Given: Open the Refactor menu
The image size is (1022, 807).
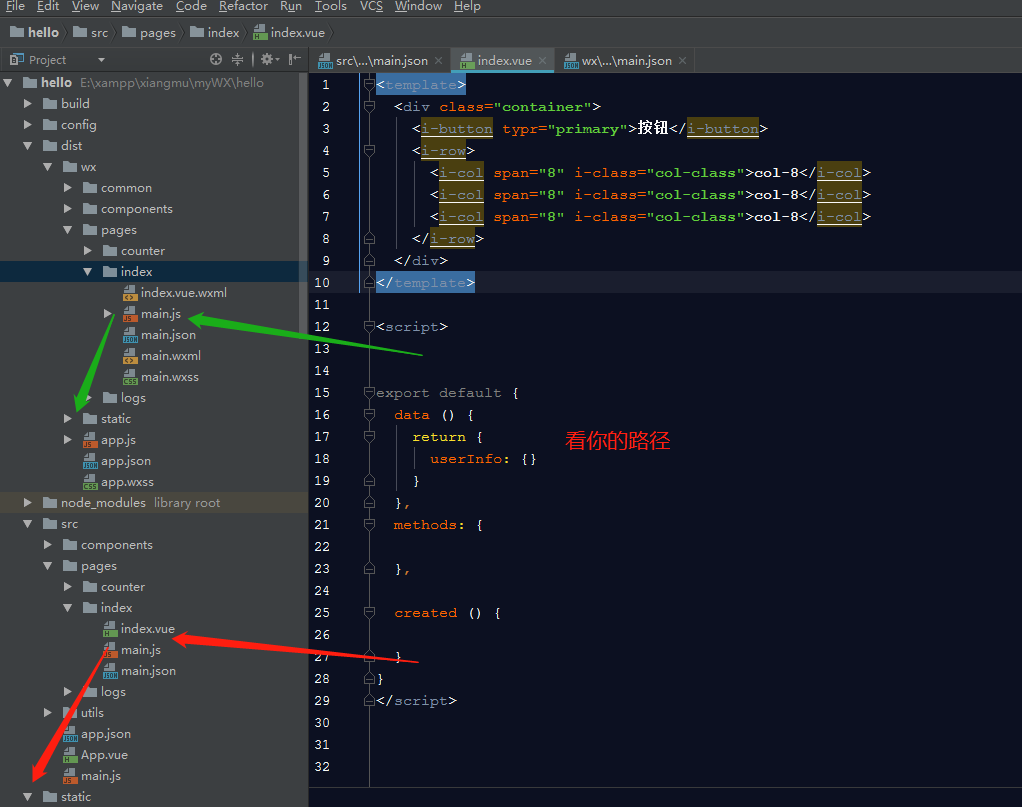Looking at the screenshot, I should [243, 7].
